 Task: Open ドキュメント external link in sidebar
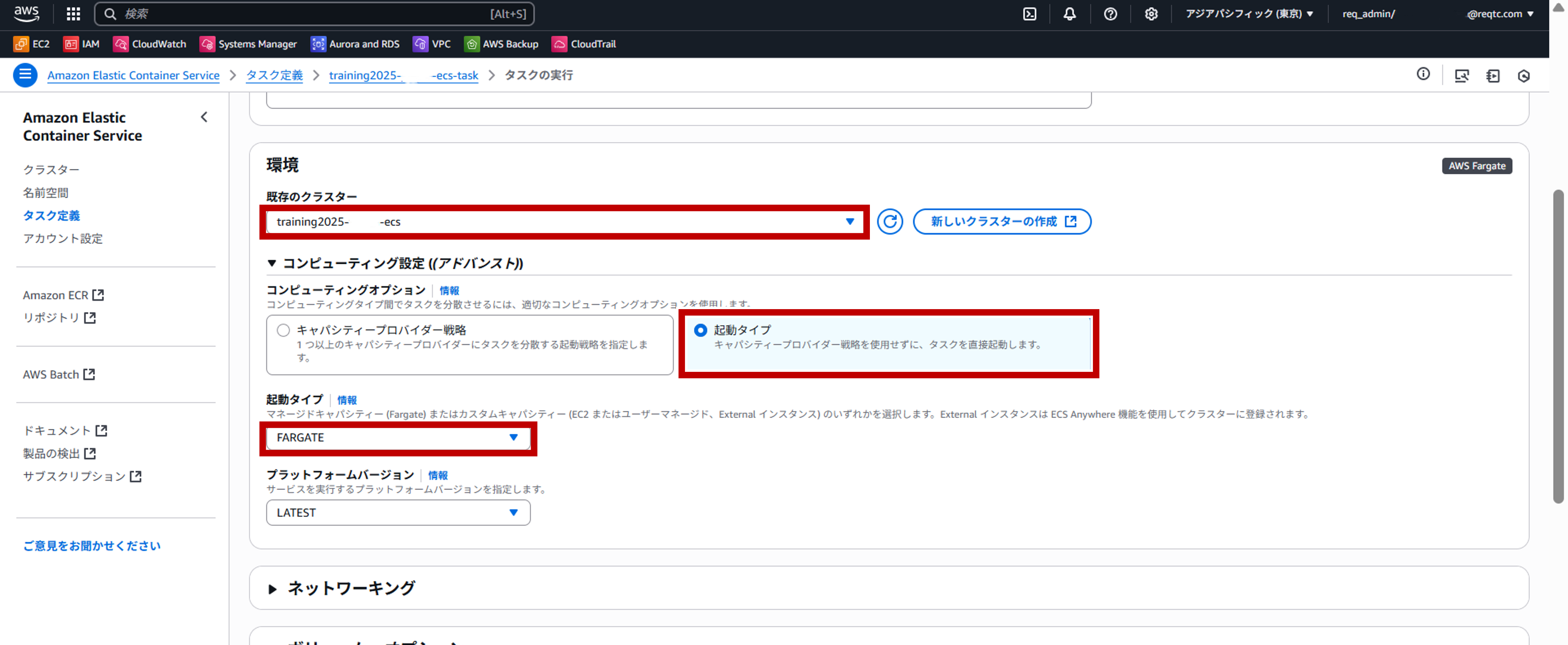(65, 431)
